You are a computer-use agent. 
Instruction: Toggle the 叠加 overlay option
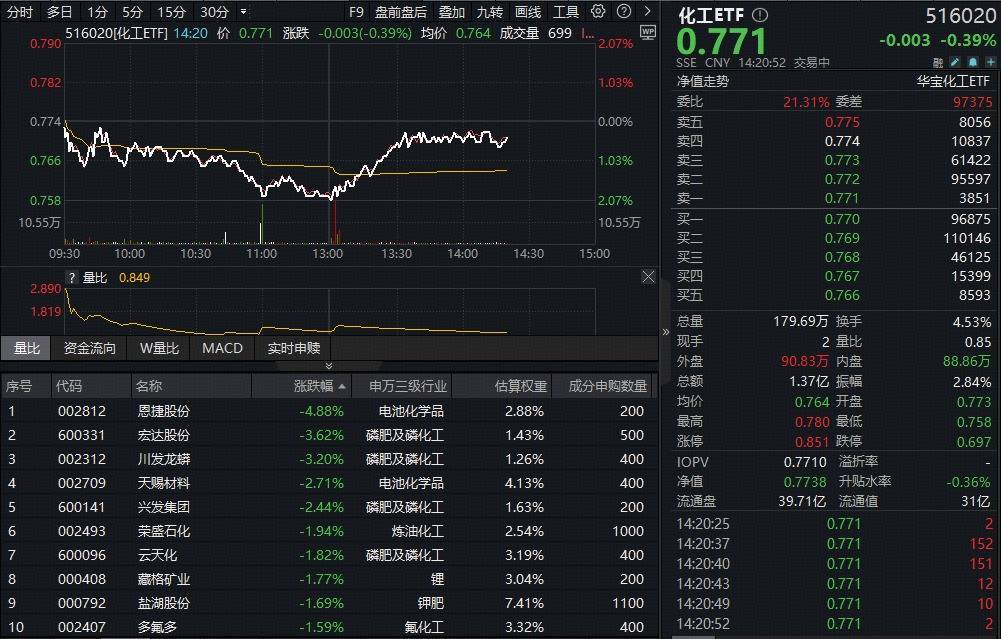[452, 12]
